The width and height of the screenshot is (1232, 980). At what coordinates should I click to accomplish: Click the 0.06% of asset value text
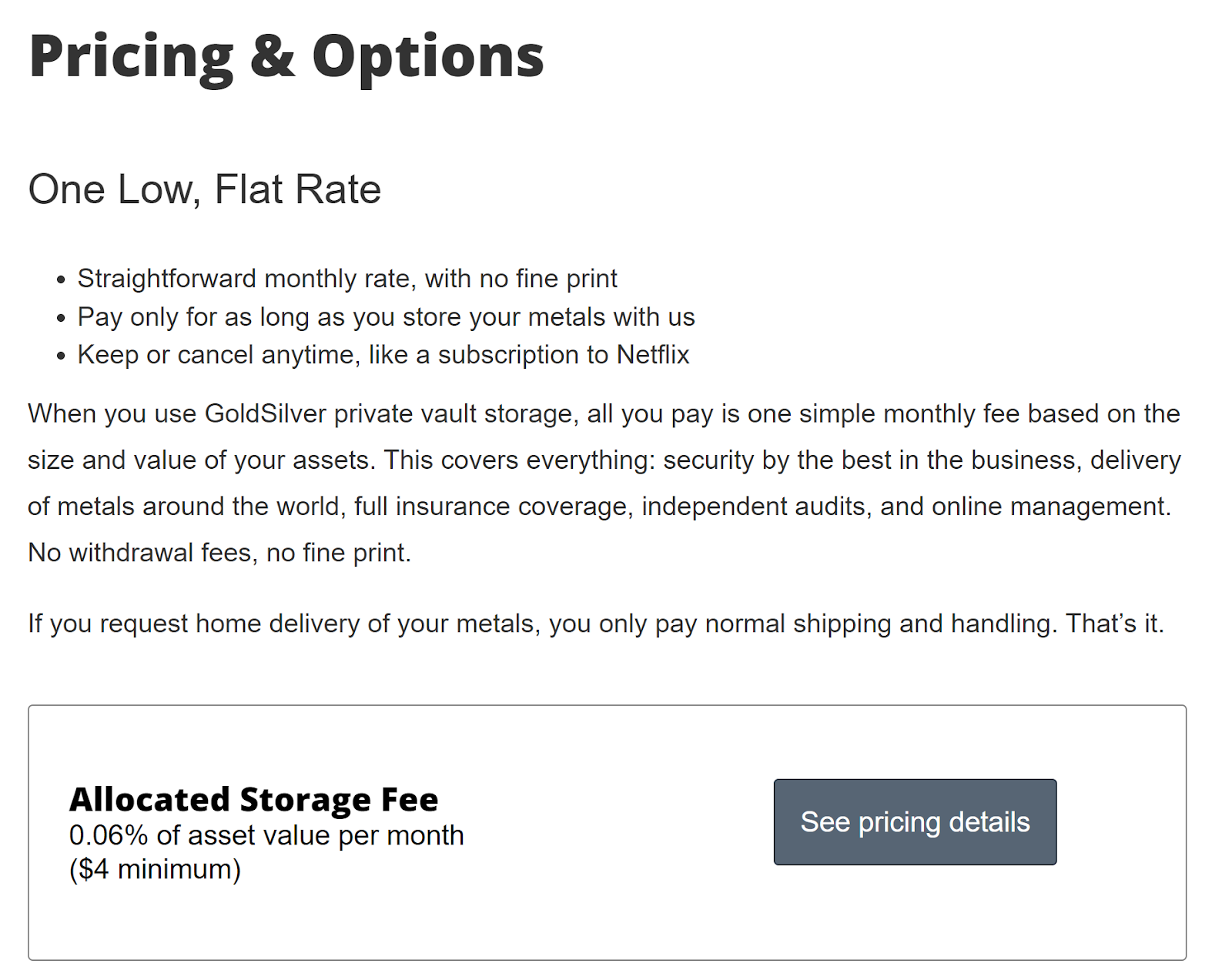[266, 835]
